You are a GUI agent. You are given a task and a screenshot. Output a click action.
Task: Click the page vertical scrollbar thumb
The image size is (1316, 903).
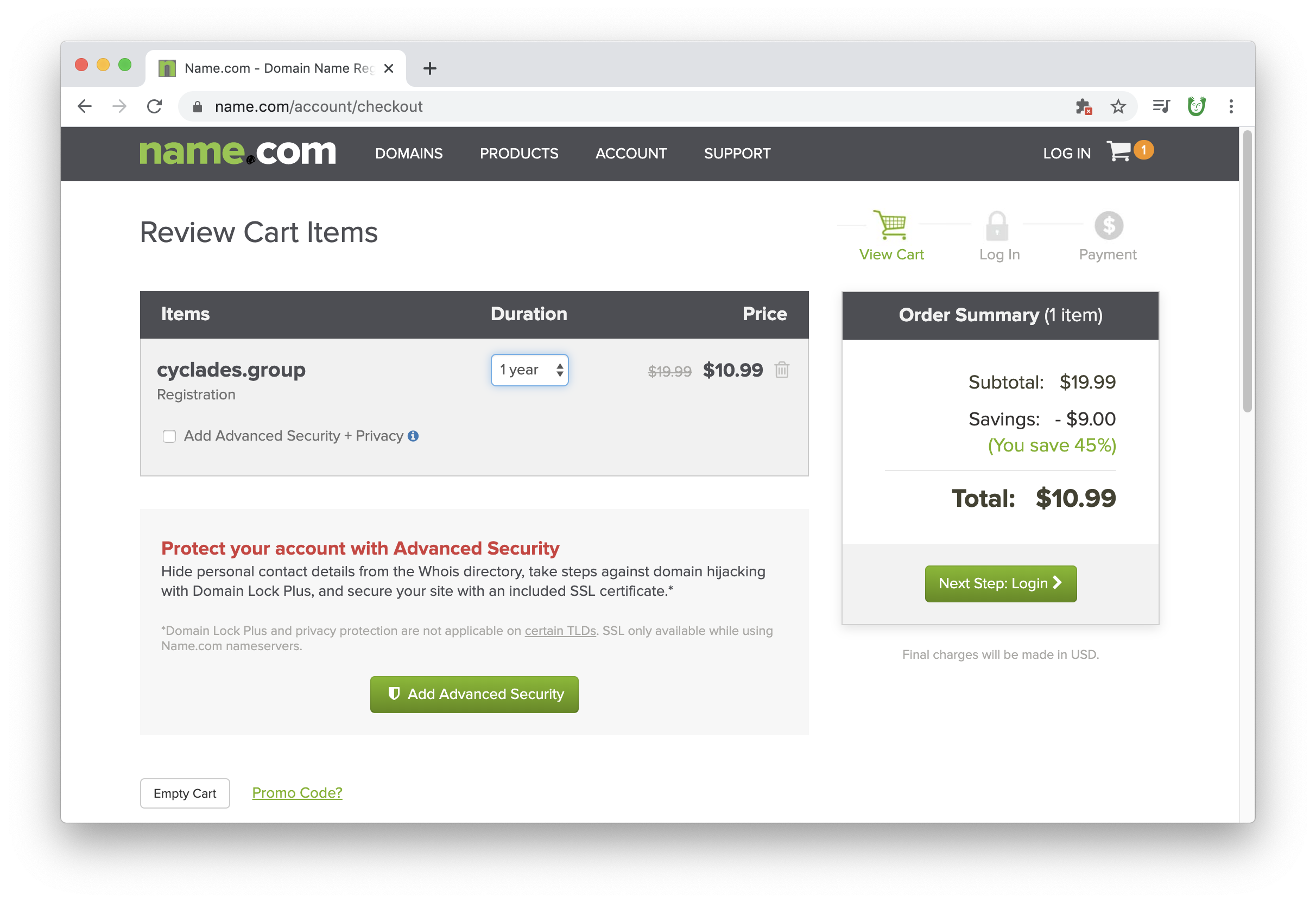[1247, 272]
